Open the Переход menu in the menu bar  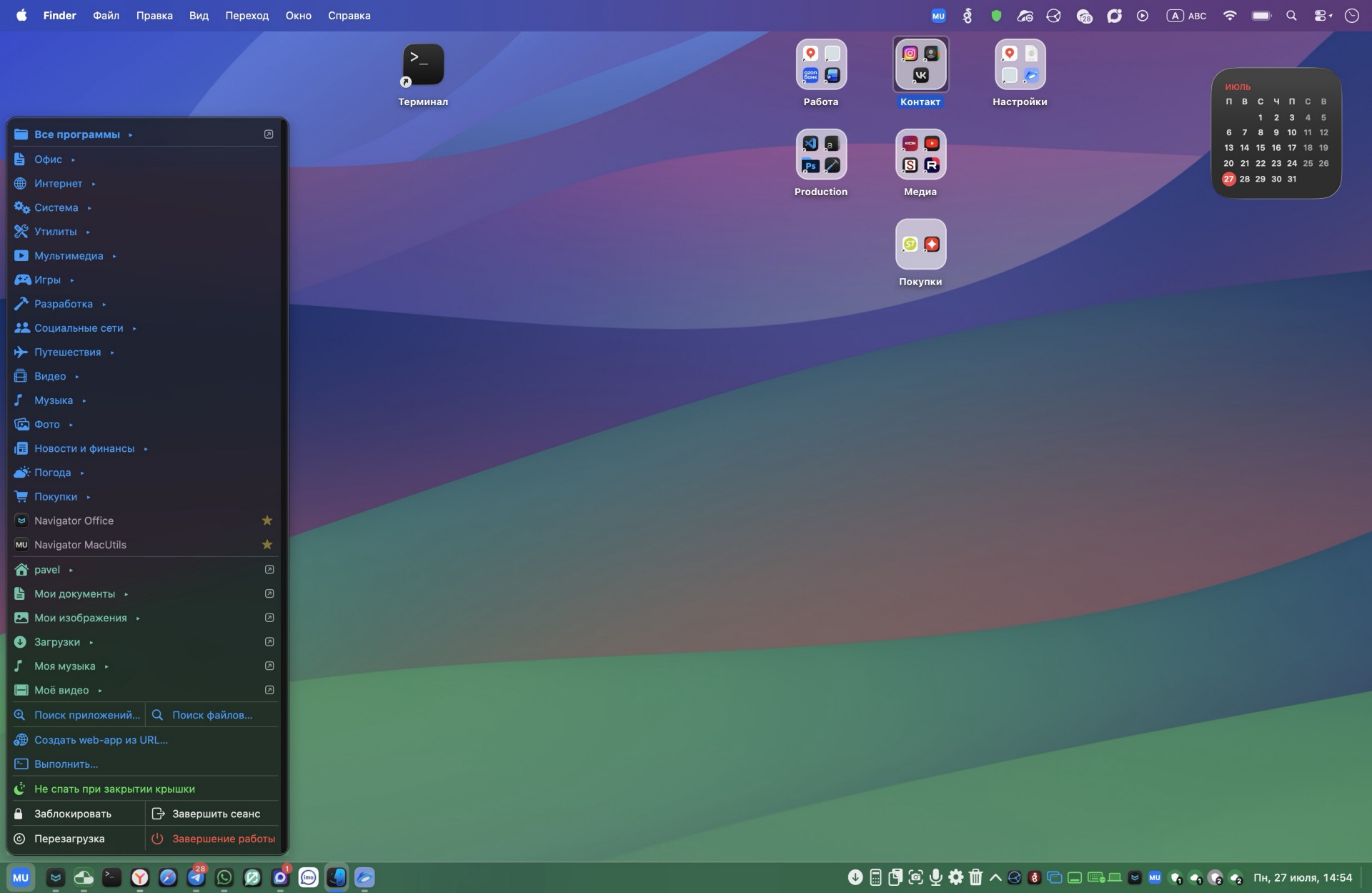[247, 16]
